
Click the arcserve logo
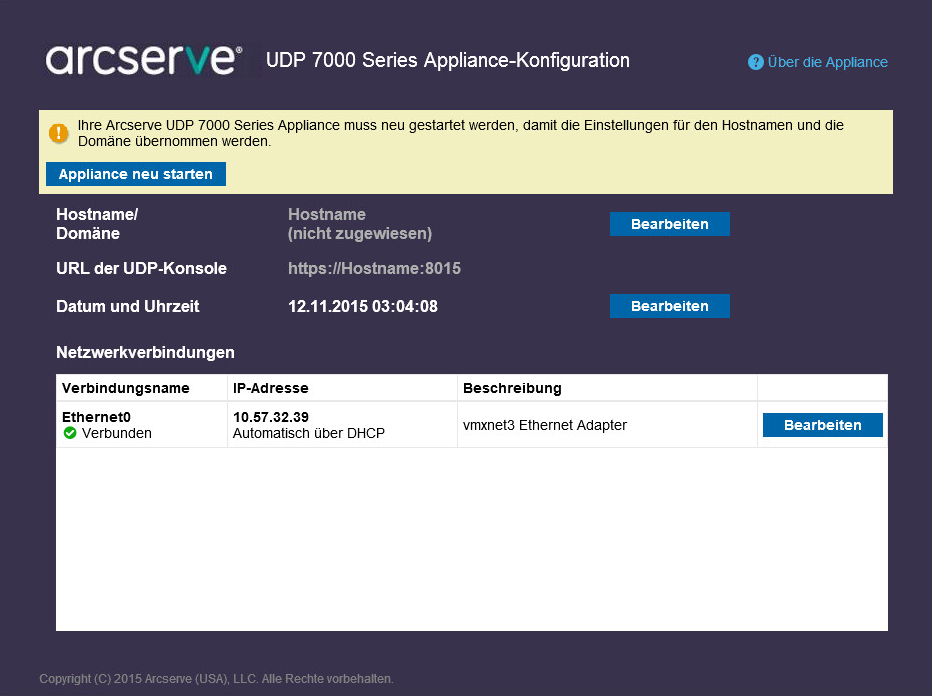coord(144,59)
